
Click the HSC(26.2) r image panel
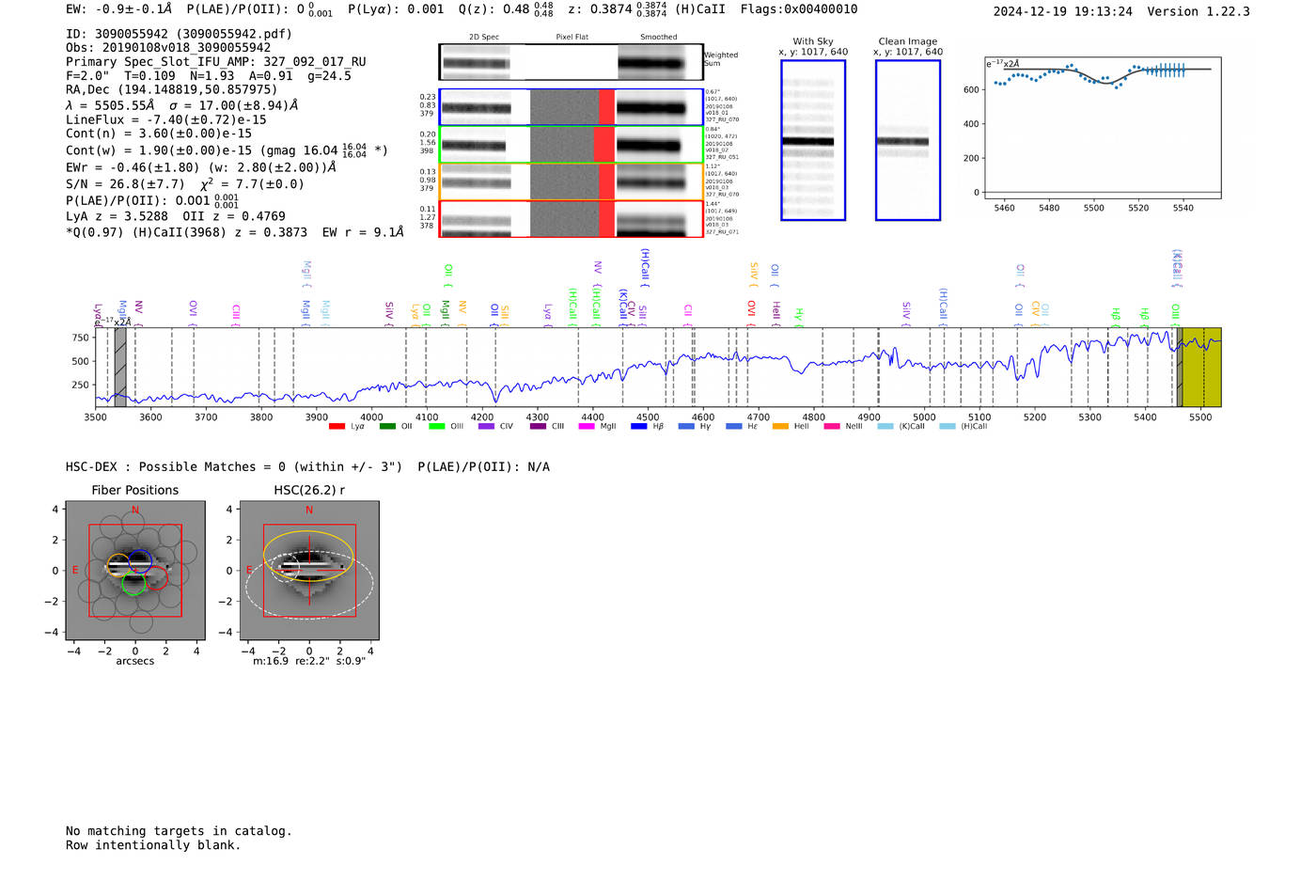point(309,571)
